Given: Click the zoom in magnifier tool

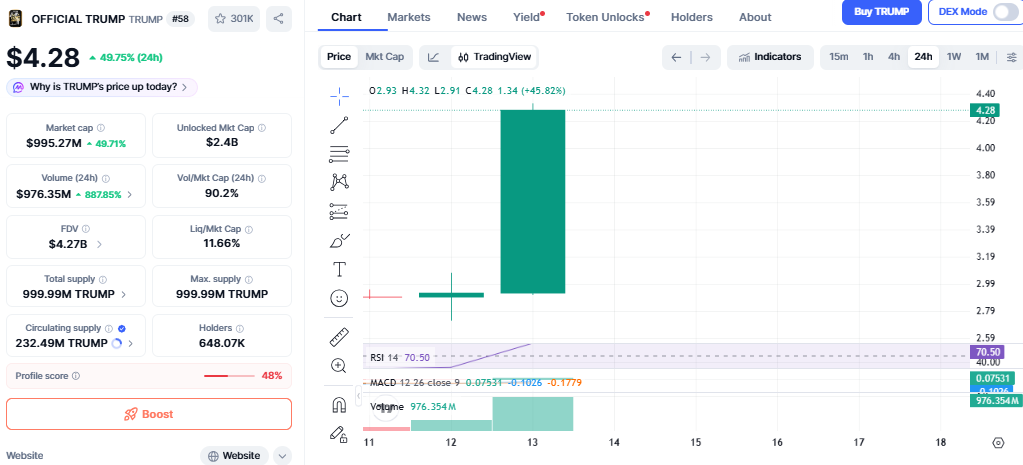Looking at the screenshot, I should [x=339, y=366].
